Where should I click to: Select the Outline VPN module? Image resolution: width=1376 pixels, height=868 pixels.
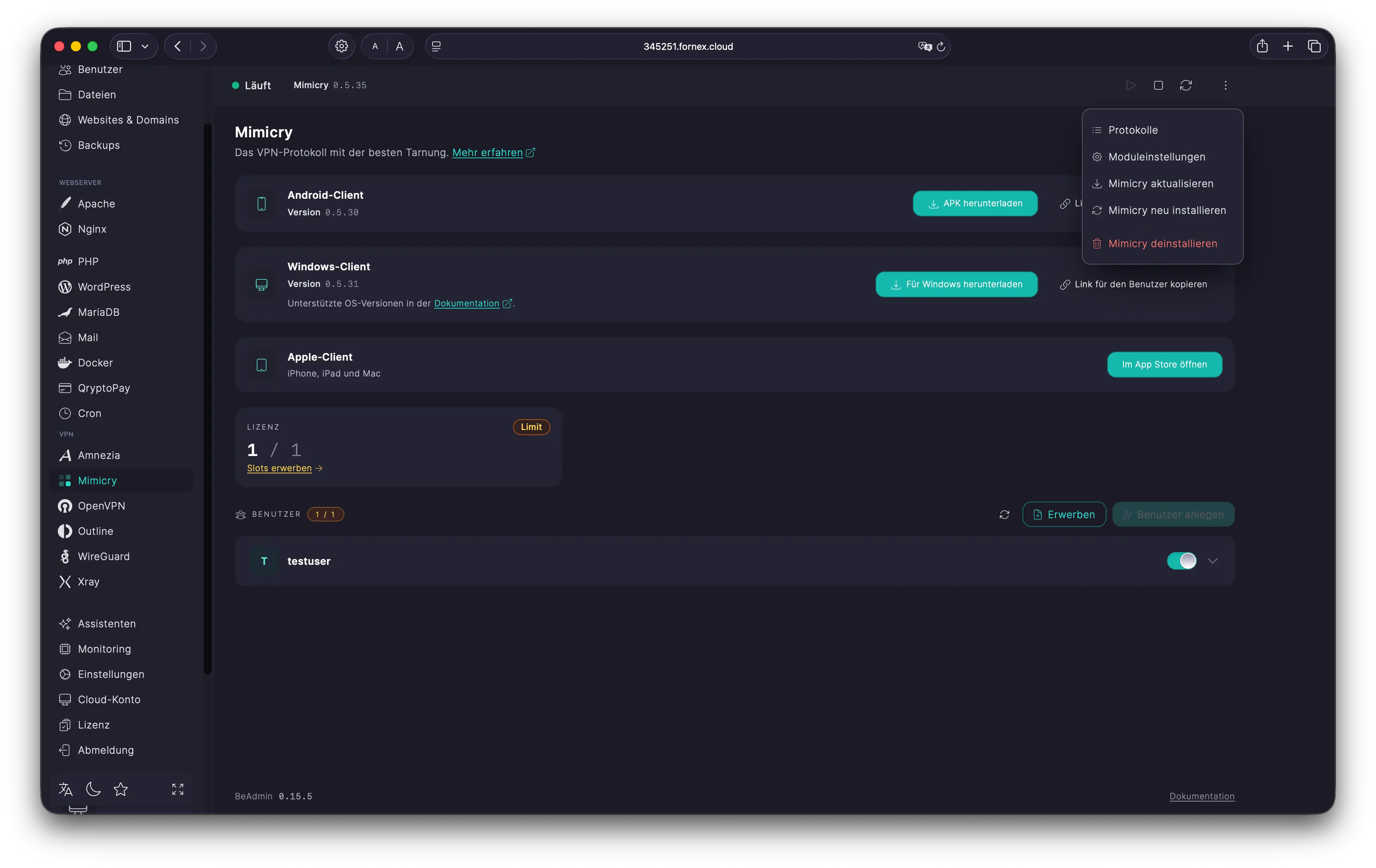click(x=86, y=531)
